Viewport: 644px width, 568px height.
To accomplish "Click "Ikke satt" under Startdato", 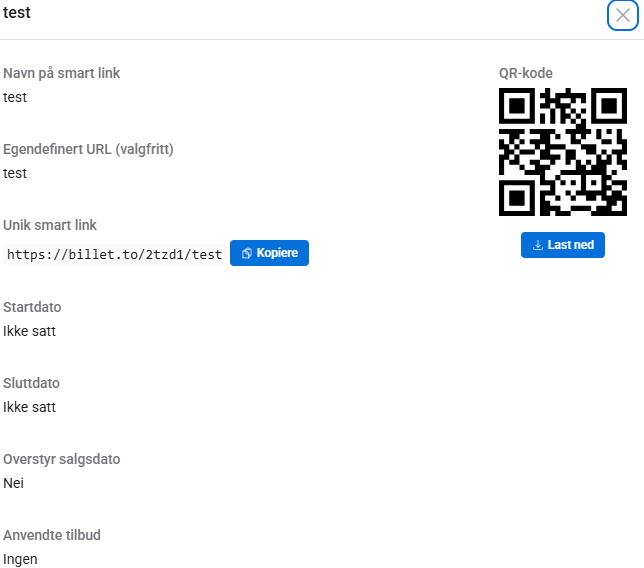I will pyautogui.click(x=30, y=331).
